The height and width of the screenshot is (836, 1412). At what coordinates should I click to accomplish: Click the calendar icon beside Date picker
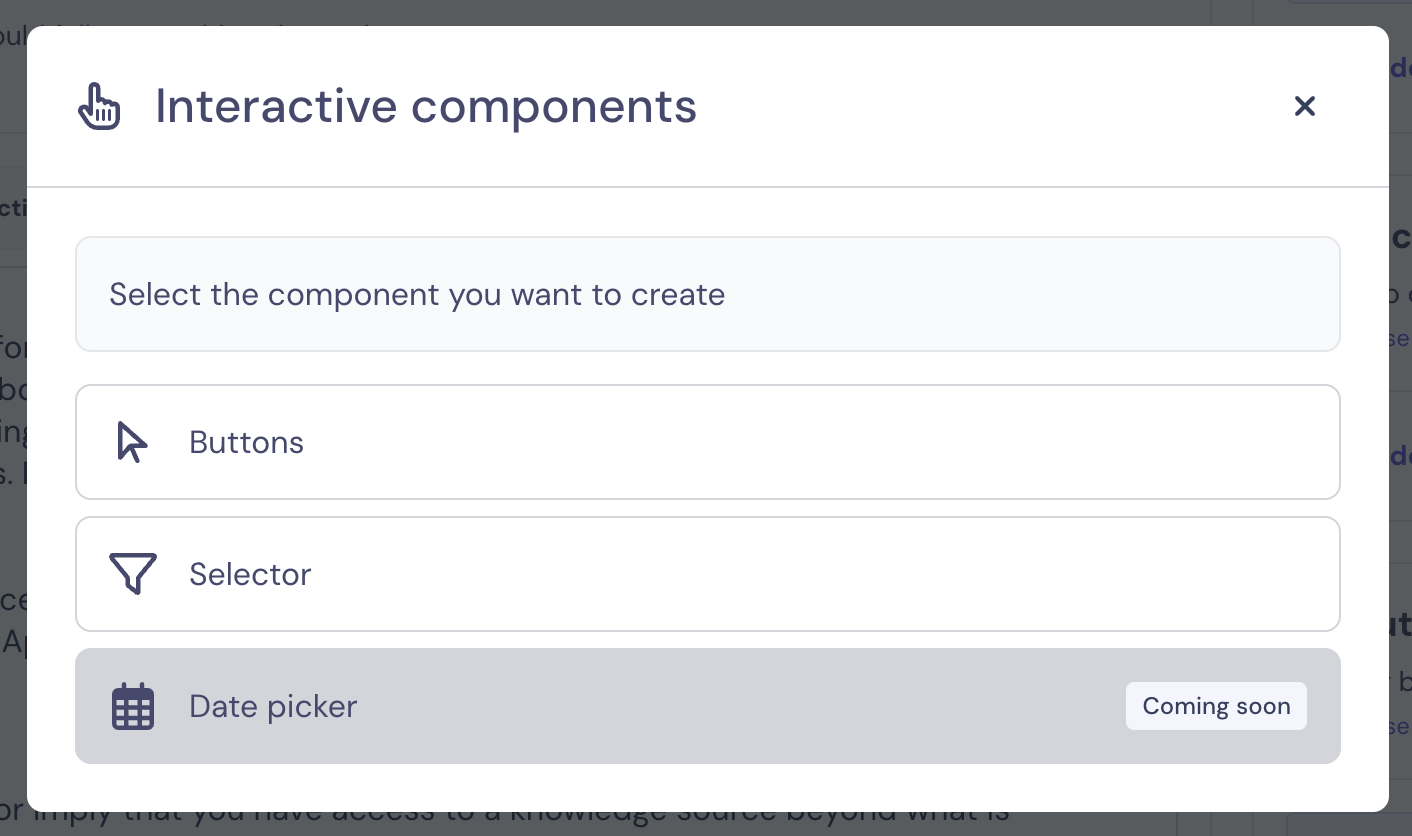point(132,706)
